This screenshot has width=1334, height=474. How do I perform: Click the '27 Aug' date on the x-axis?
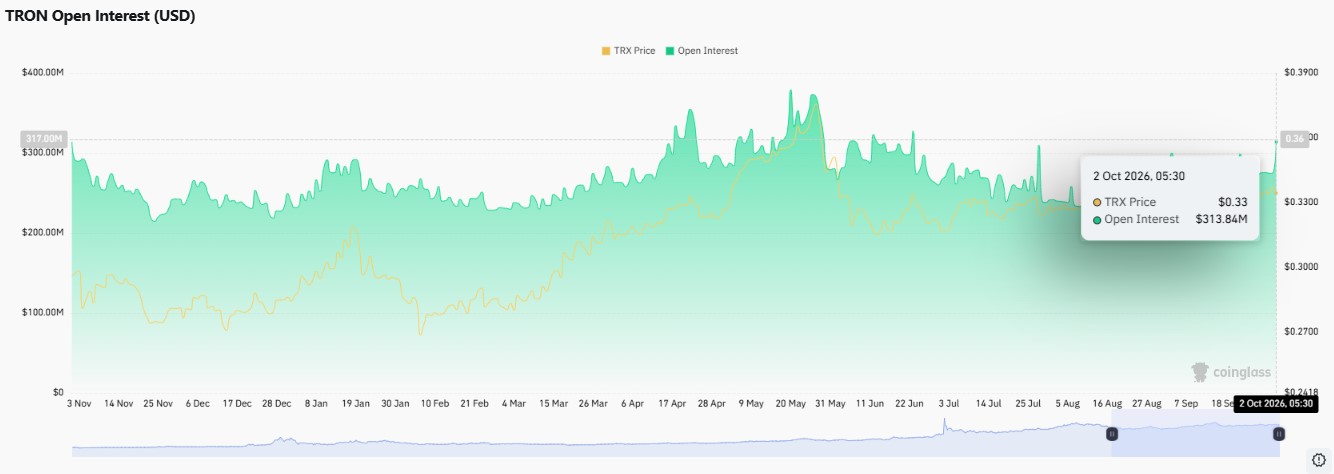tap(1146, 404)
